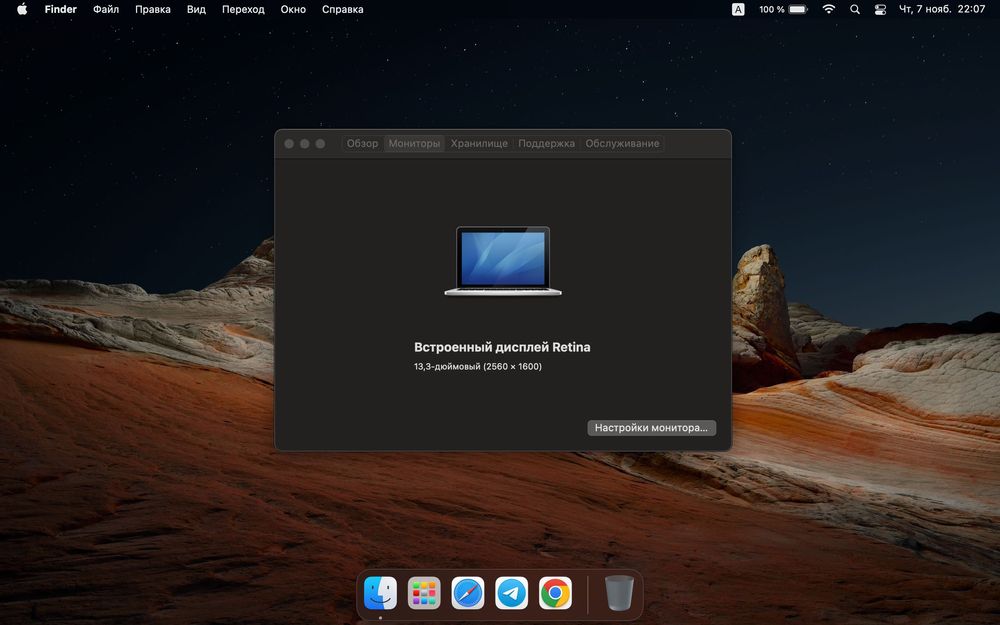
Task: Click the Настройки монитора button
Action: point(651,428)
